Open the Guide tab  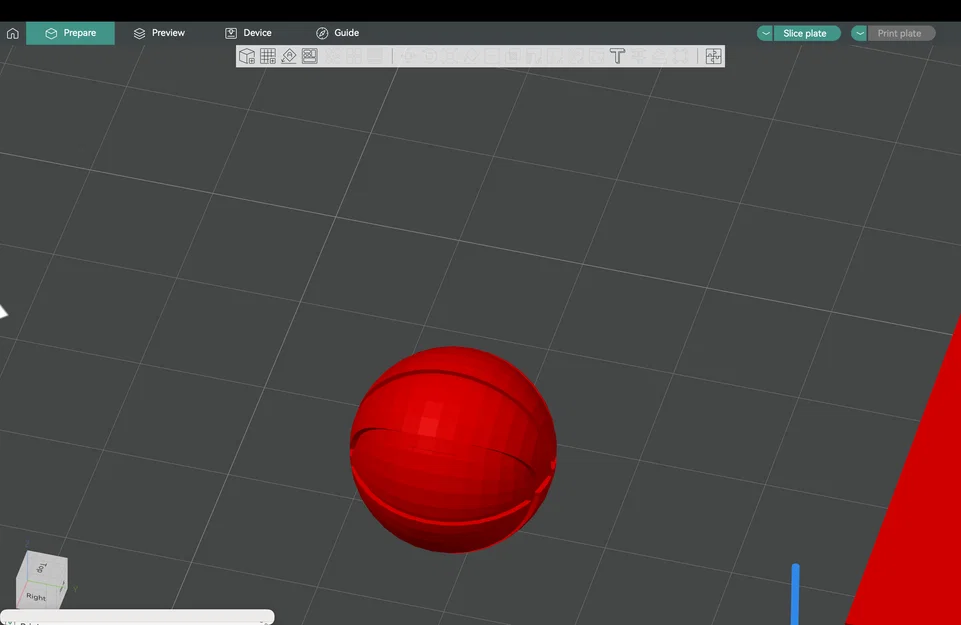point(338,33)
